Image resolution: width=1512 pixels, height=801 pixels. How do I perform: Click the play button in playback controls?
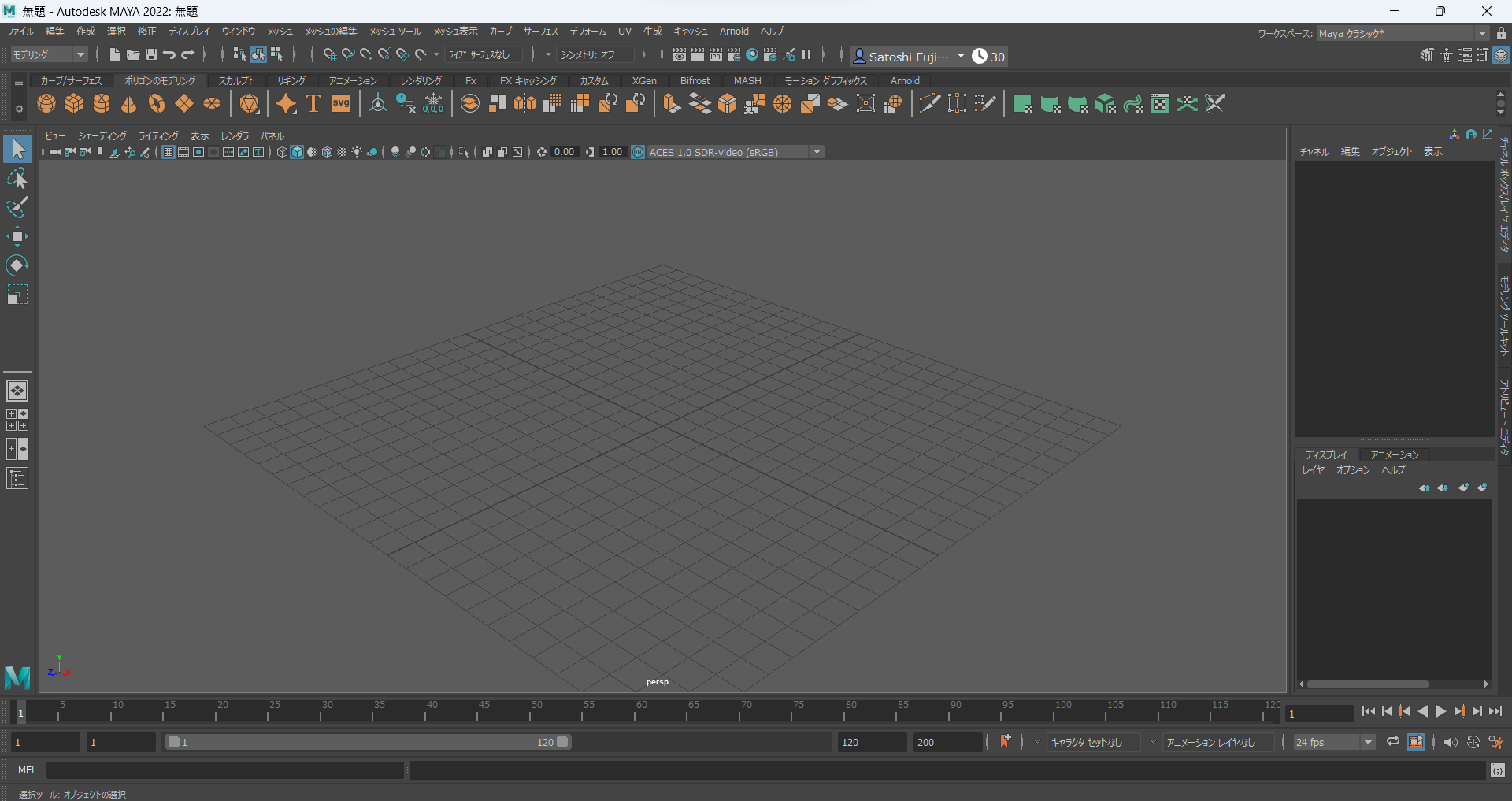coord(1440,711)
